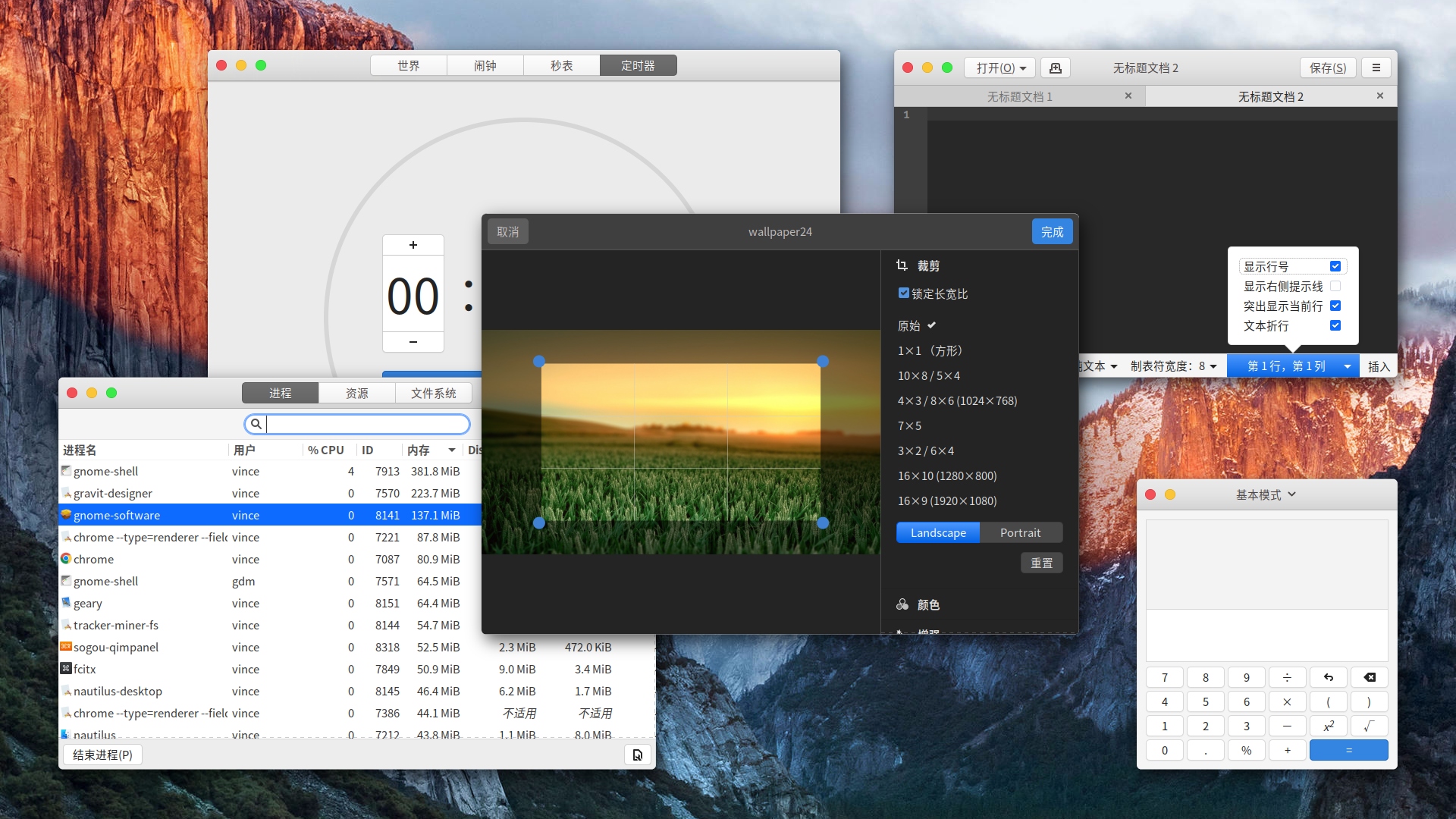The width and height of the screenshot is (1456, 819).
Task: Click the 结束进程(P) button
Action: 102,755
